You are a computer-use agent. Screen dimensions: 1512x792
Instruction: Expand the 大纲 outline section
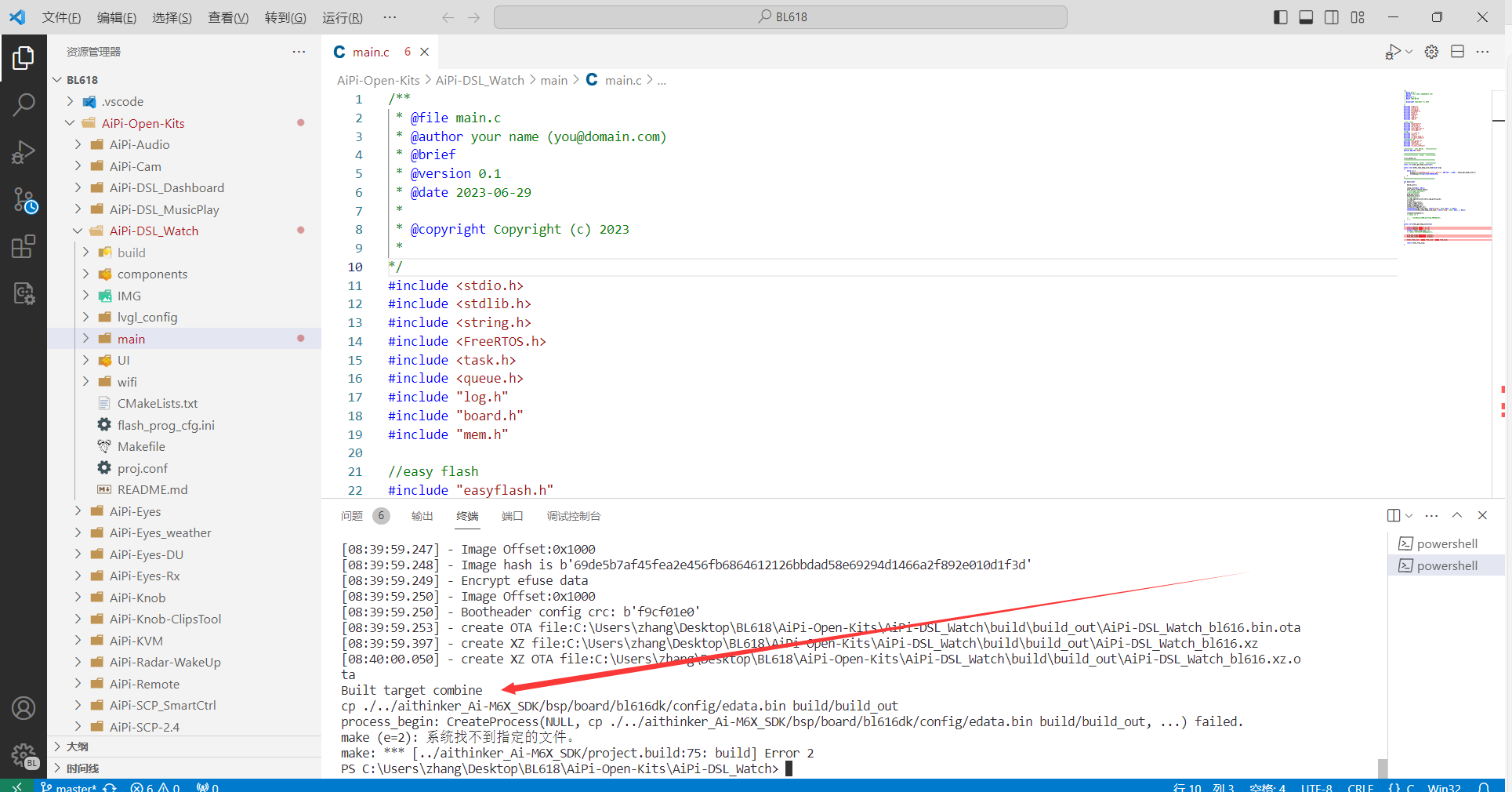(184, 747)
